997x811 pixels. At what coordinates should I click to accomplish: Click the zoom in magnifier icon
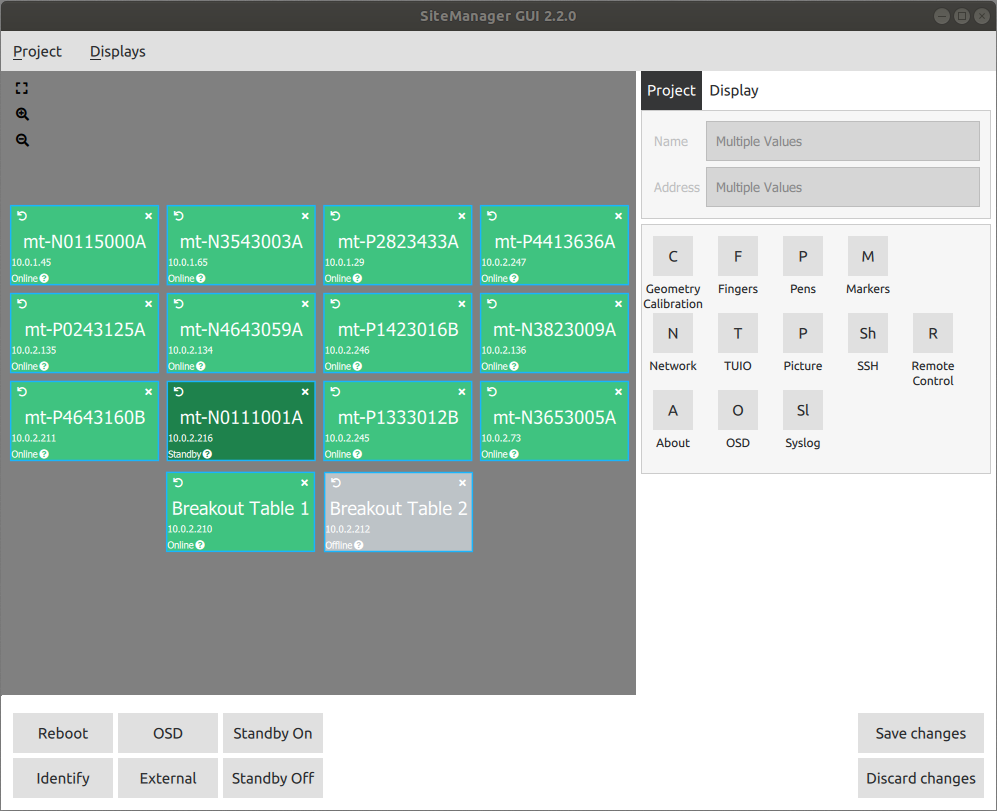(22, 115)
